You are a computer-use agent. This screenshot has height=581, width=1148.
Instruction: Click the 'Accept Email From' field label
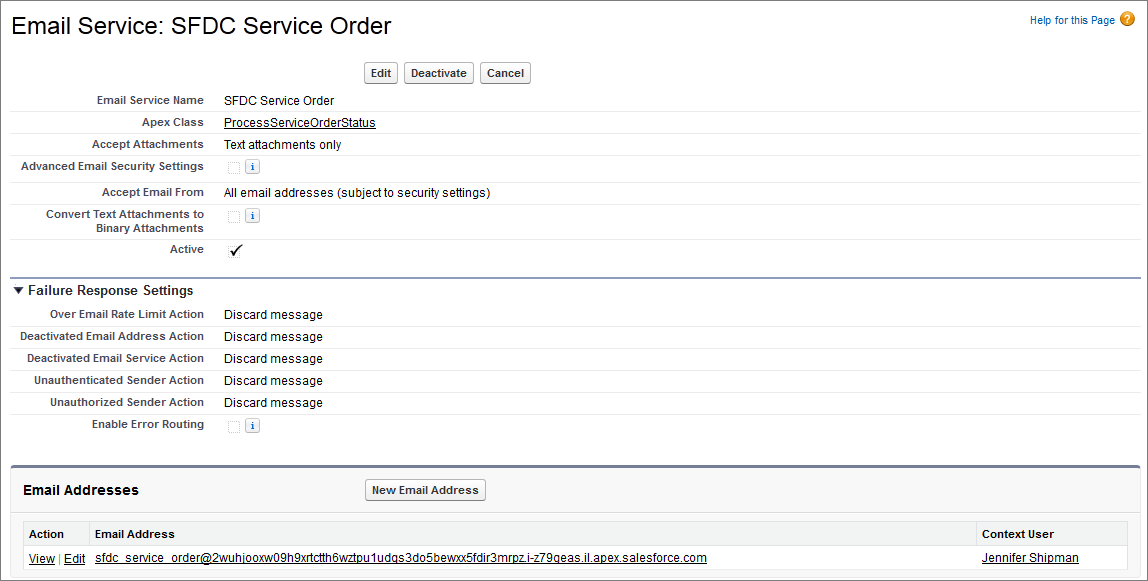pyautogui.click(x=153, y=192)
